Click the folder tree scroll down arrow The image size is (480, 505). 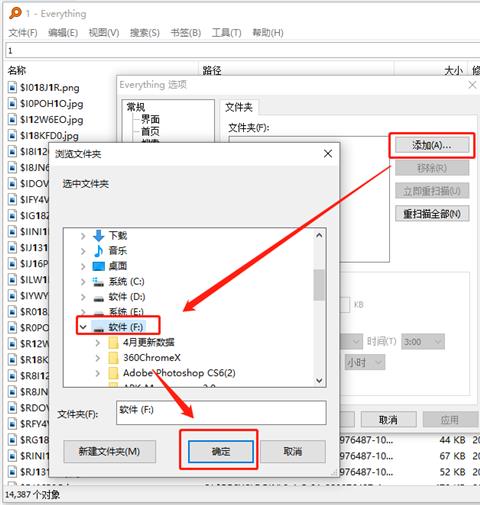pyautogui.click(x=319, y=381)
